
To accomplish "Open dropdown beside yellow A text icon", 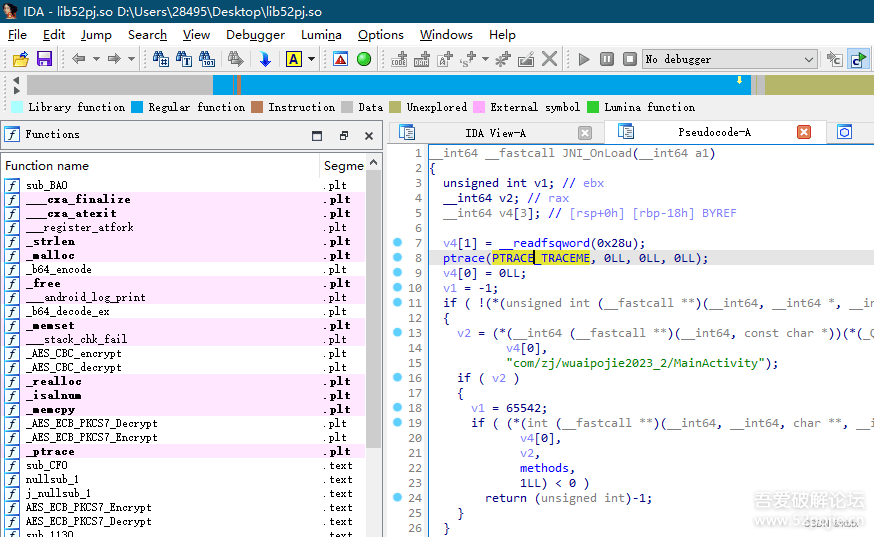I will point(312,59).
